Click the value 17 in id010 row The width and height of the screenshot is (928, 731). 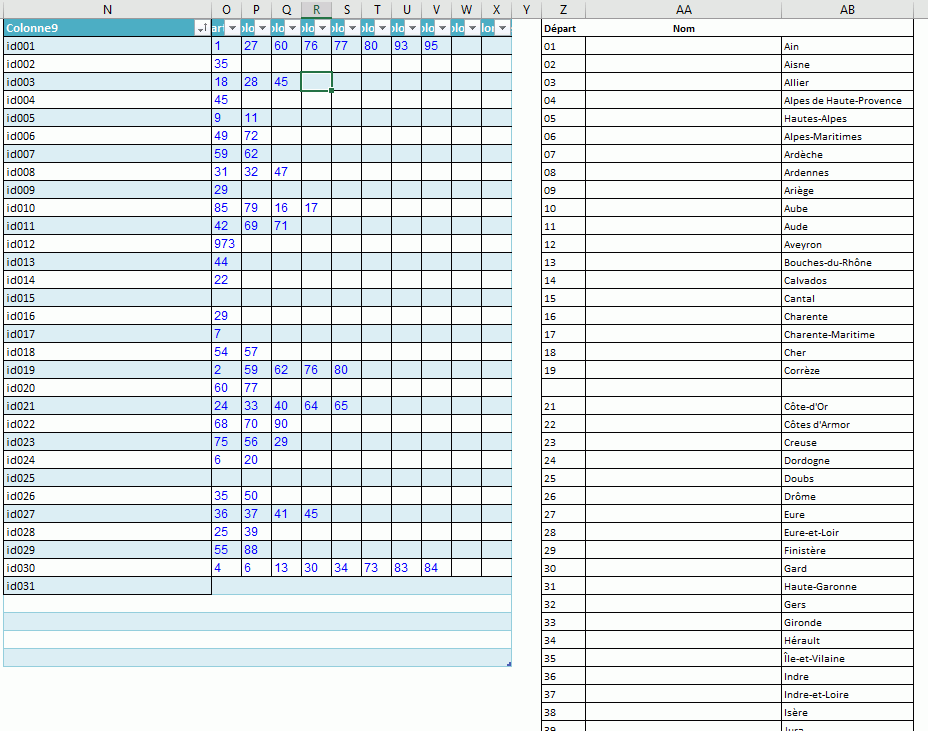[317, 208]
